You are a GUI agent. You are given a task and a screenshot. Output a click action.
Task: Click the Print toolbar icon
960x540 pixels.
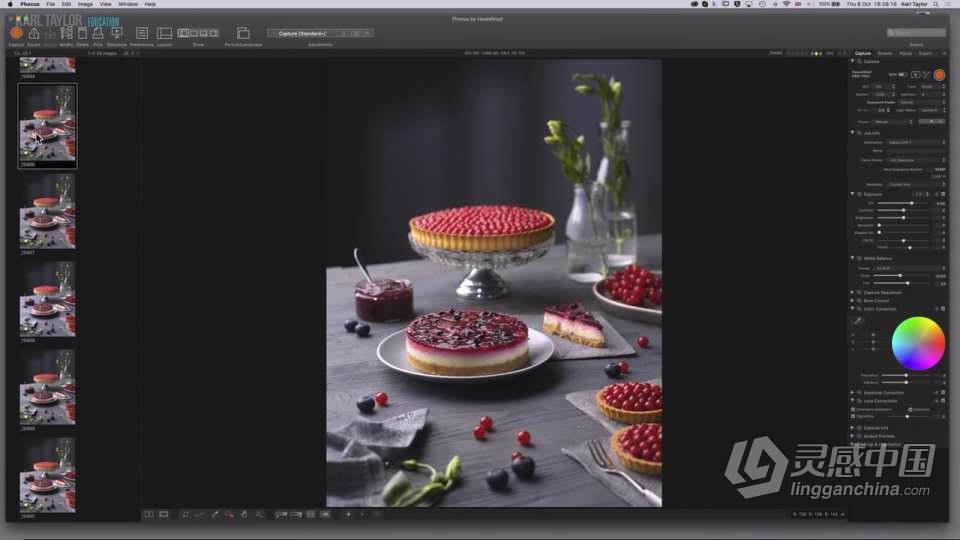98,33
